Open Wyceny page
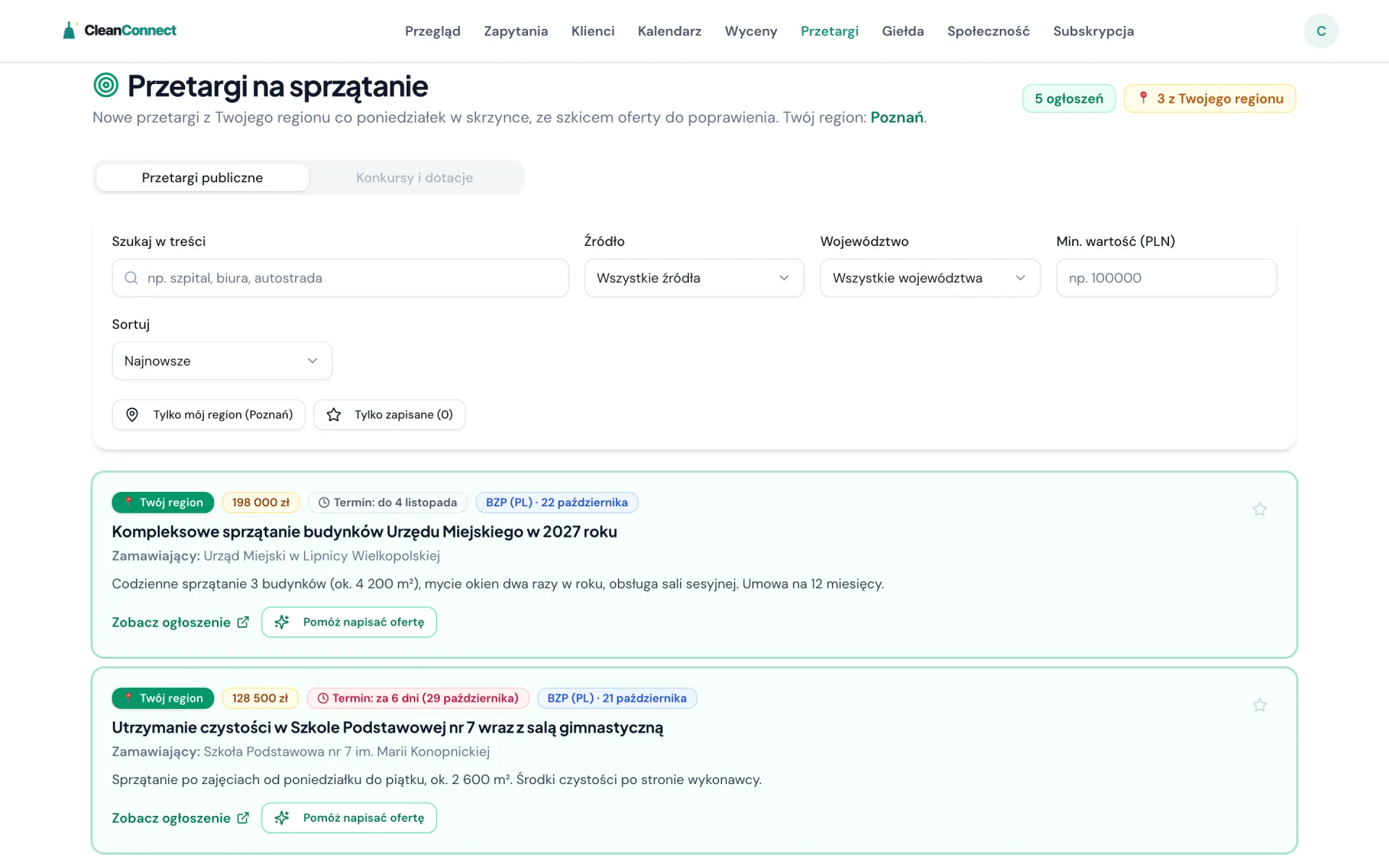 (x=751, y=31)
